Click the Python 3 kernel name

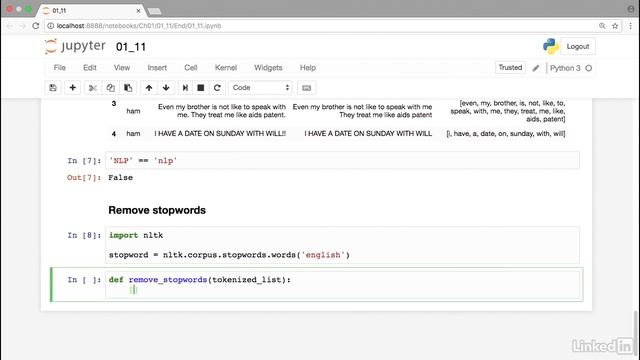point(565,68)
